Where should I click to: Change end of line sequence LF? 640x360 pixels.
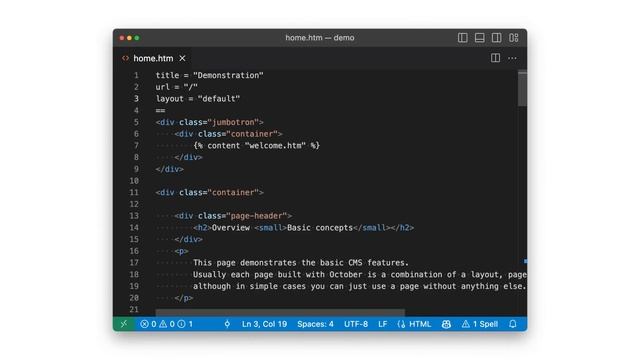coord(382,324)
